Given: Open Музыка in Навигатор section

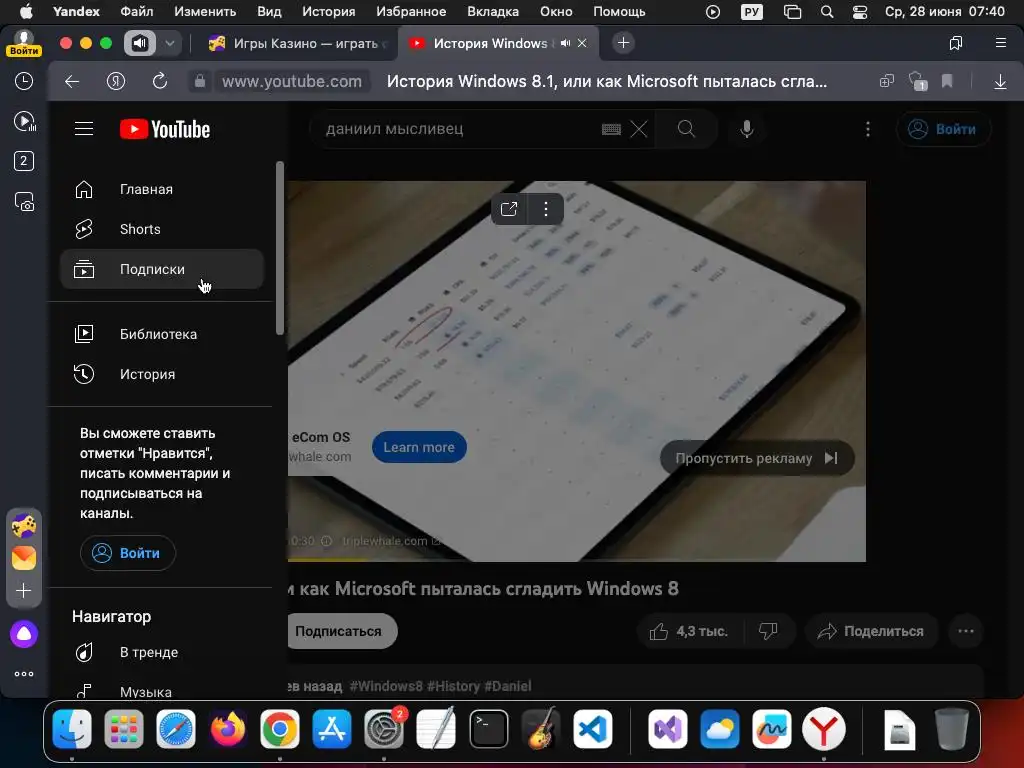Looking at the screenshot, I should [162, 691].
